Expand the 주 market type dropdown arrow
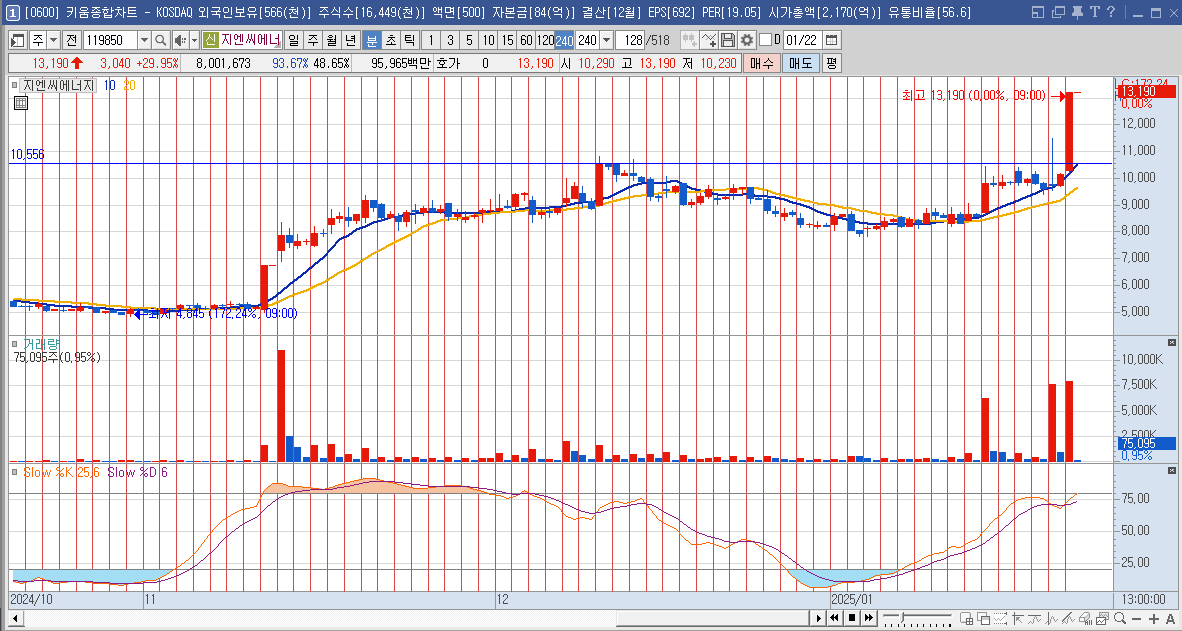This screenshot has height=631, width=1182. (54, 40)
